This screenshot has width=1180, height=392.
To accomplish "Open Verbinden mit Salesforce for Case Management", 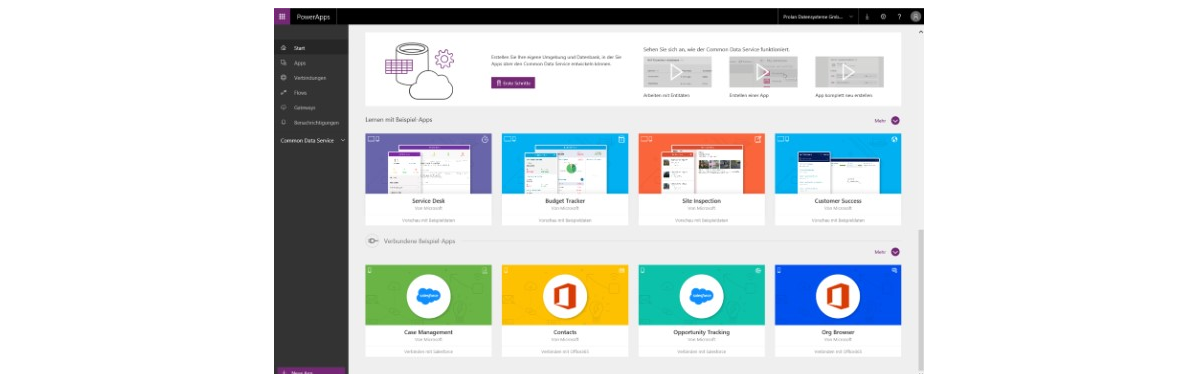I will [428, 351].
